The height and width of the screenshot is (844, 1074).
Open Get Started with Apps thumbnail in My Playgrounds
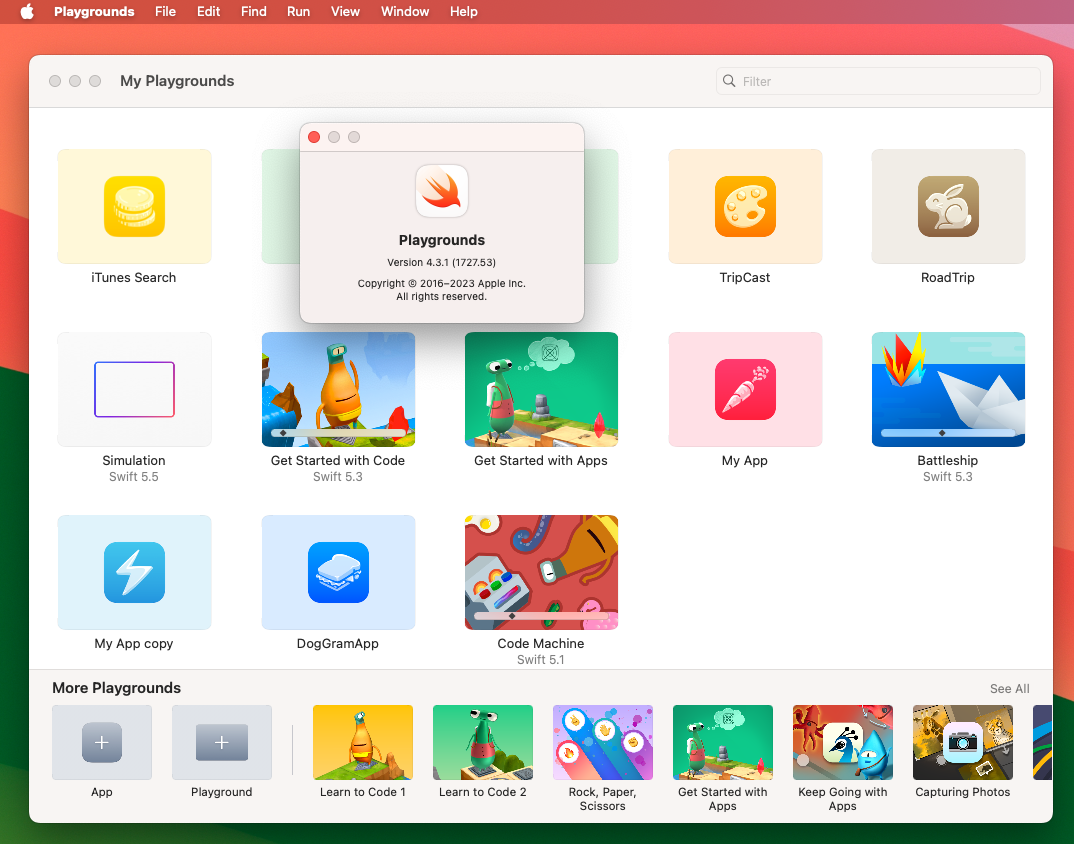point(541,389)
